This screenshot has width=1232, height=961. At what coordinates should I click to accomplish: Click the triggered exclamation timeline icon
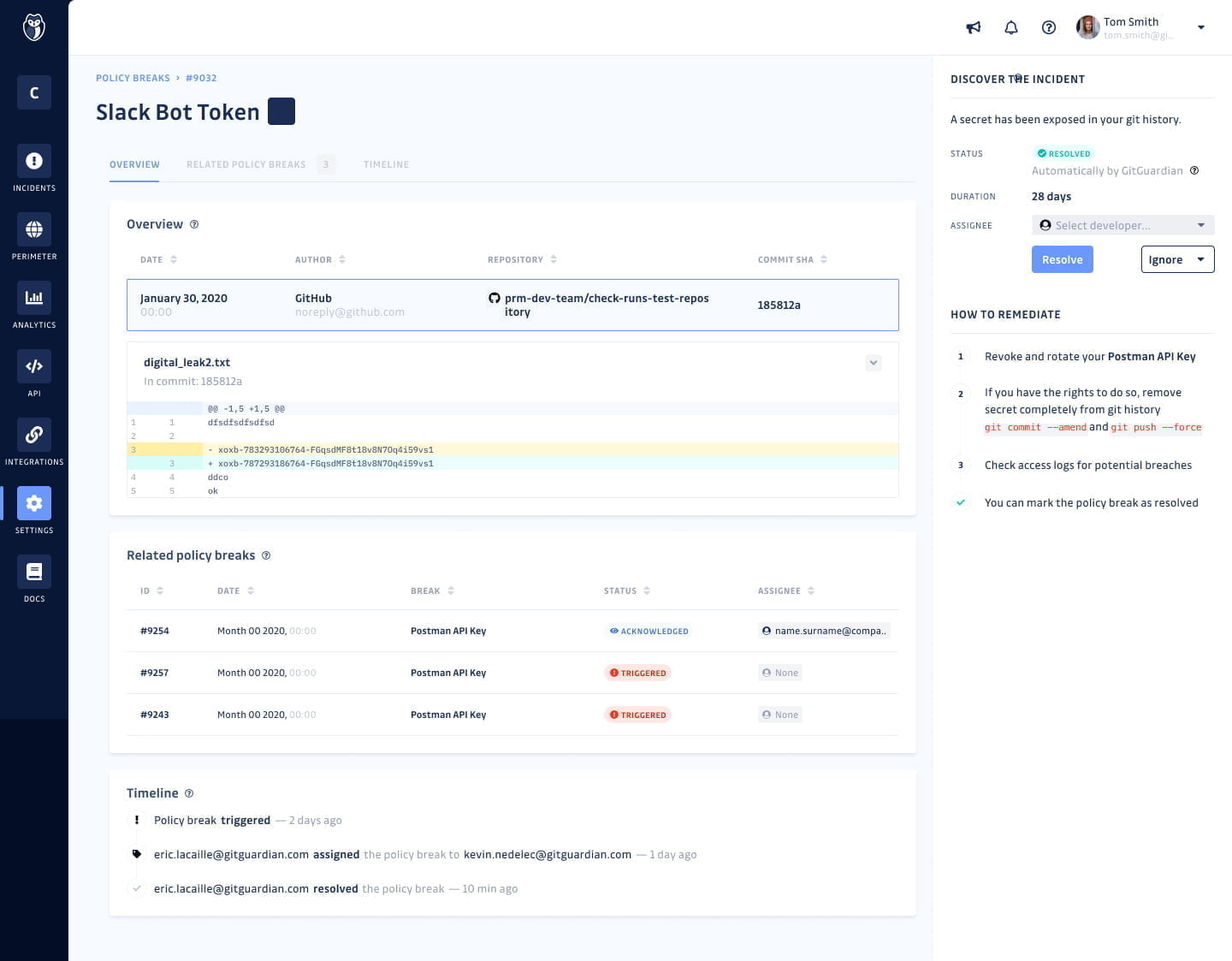(x=136, y=820)
